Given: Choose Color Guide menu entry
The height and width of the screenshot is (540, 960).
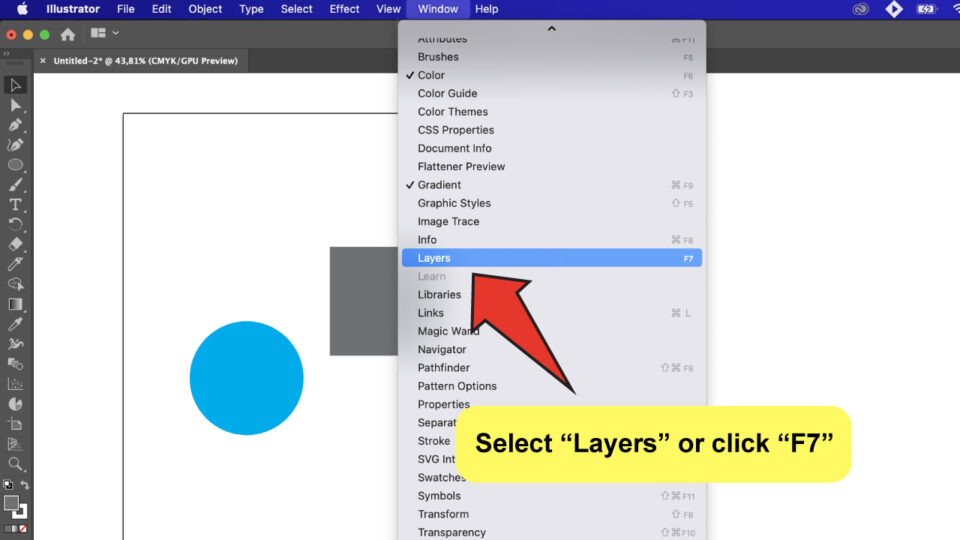Looking at the screenshot, I should (552, 94).
